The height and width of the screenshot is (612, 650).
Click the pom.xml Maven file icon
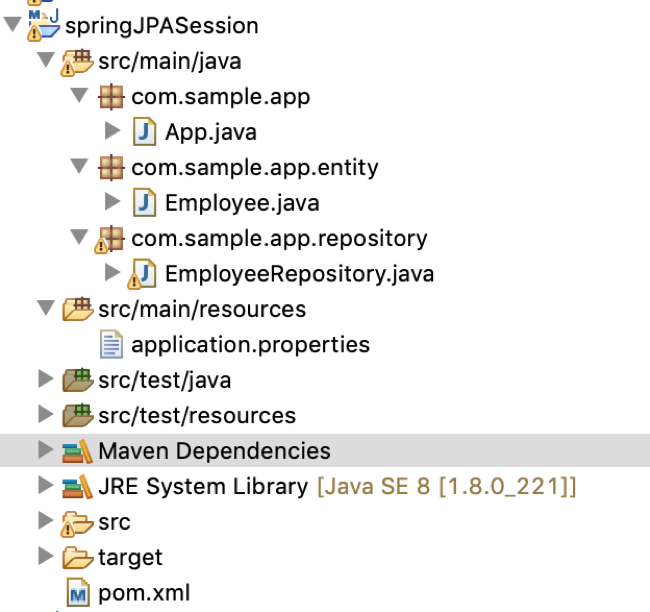click(x=78, y=592)
